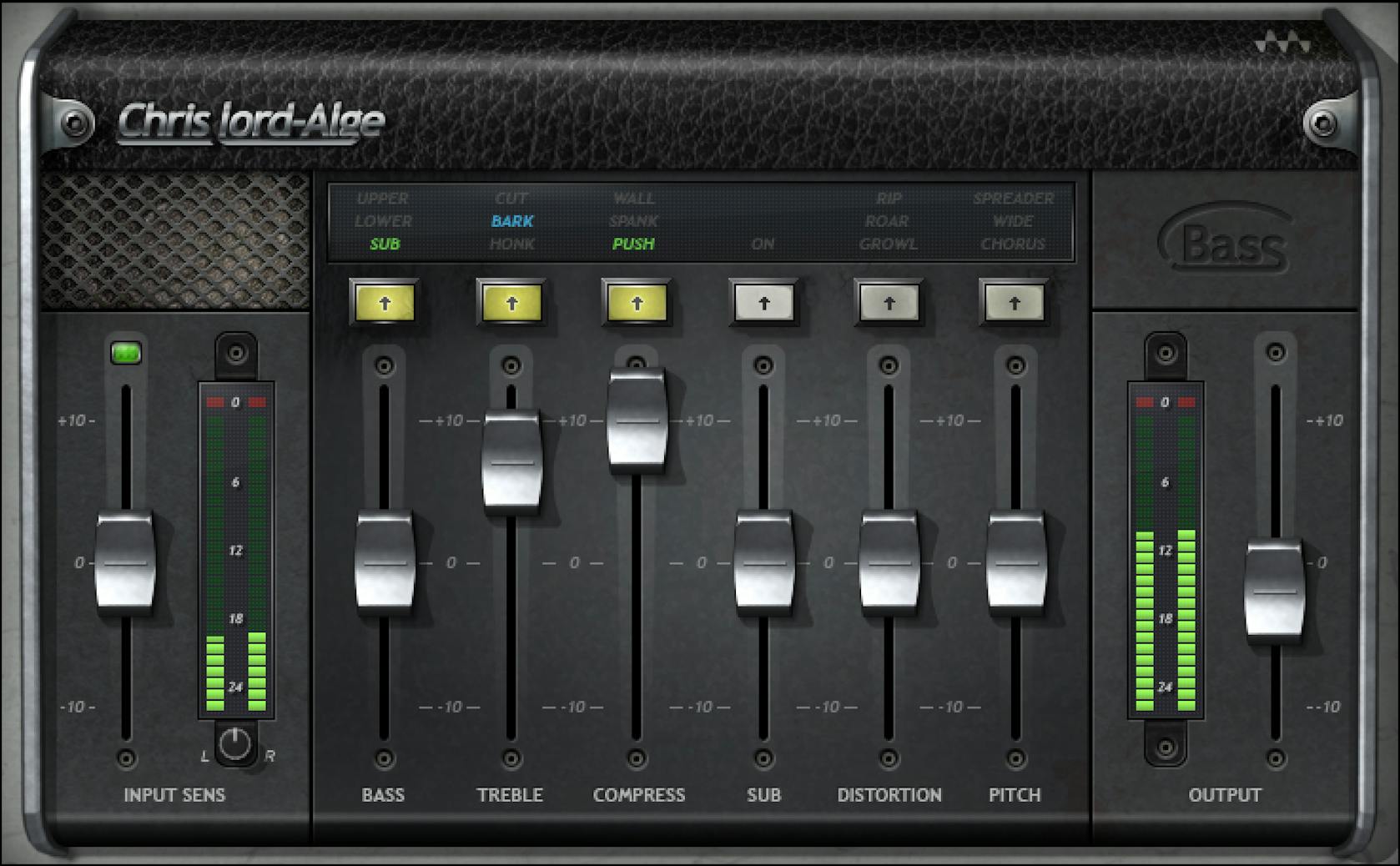Toggle the green power LED above Input Sens
1400x866 pixels.
[x=125, y=352]
